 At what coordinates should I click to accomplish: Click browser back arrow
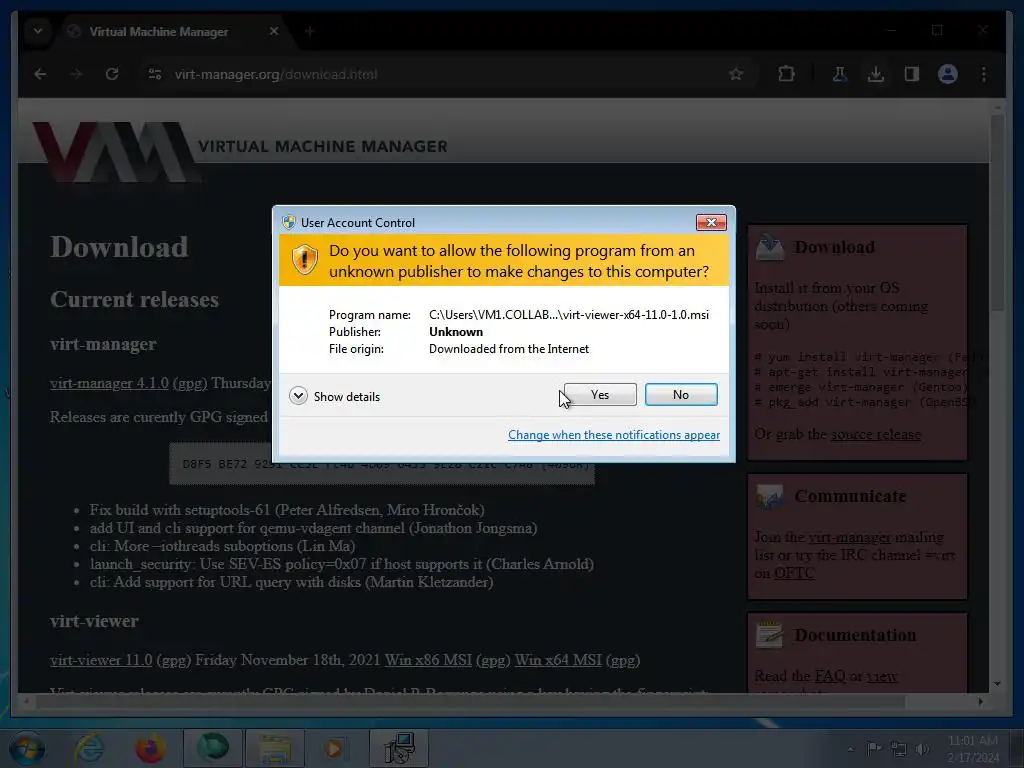40,74
